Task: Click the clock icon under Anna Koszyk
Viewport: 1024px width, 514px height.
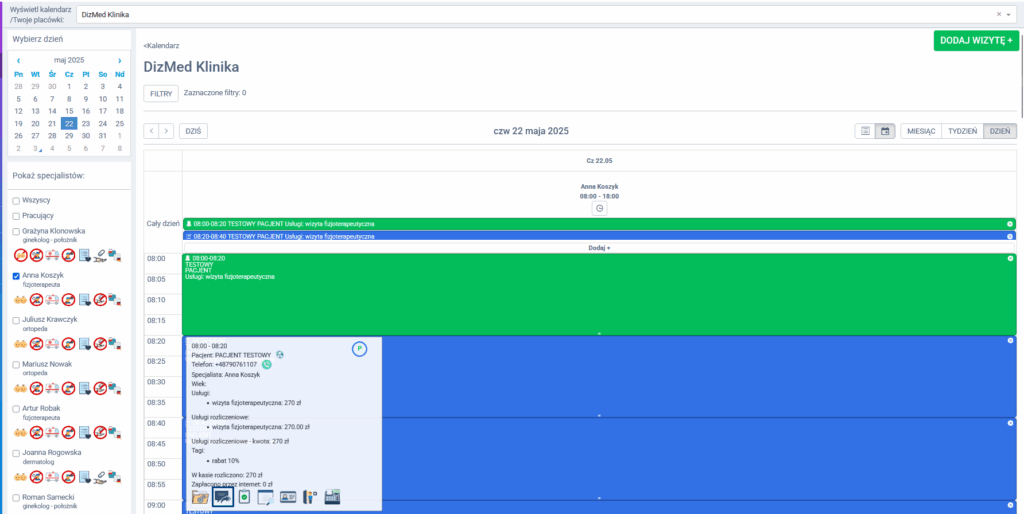Action: coord(599,208)
